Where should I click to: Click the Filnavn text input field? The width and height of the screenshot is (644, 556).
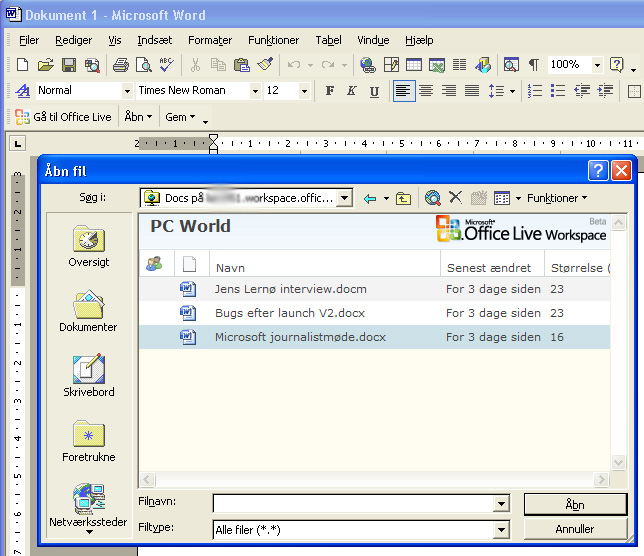click(x=353, y=504)
